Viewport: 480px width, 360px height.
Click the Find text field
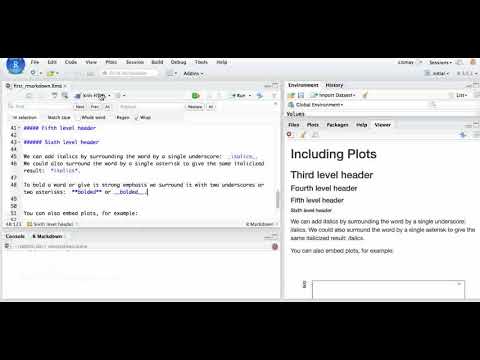[40, 107]
